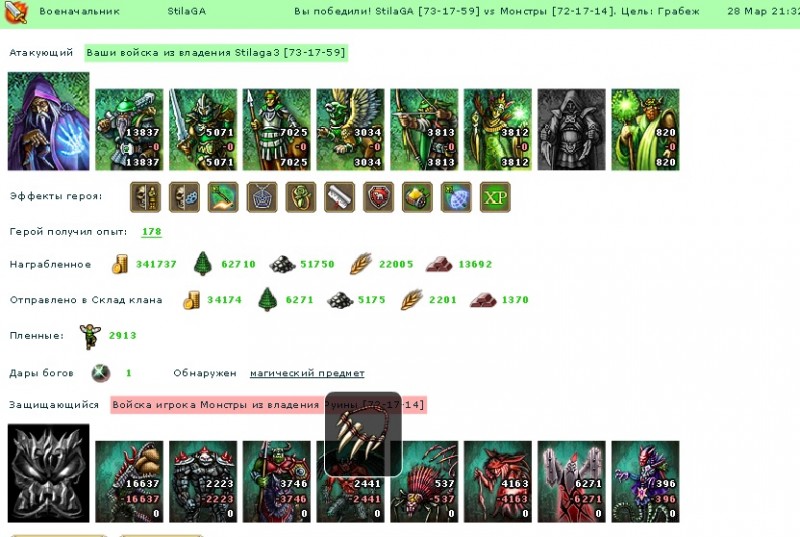Click the captives fairy icon

coord(90,336)
